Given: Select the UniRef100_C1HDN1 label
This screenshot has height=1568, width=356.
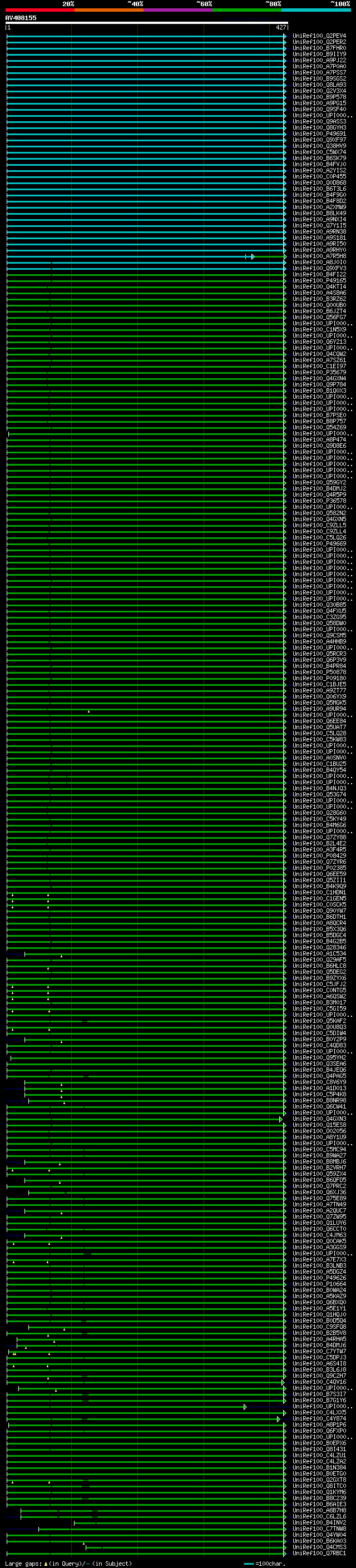Looking at the screenshot, I should coord(319,892).
